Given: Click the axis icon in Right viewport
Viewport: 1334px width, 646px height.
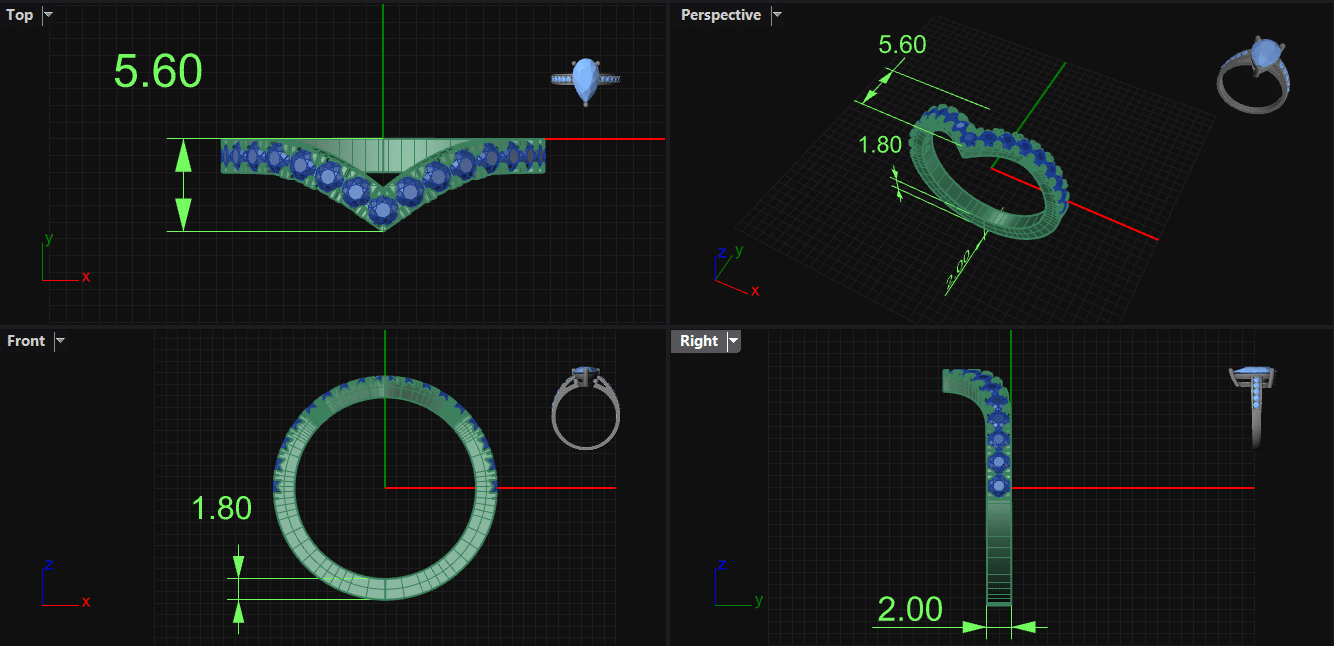Looking at the screenshot, I should [x=736, y=587].
